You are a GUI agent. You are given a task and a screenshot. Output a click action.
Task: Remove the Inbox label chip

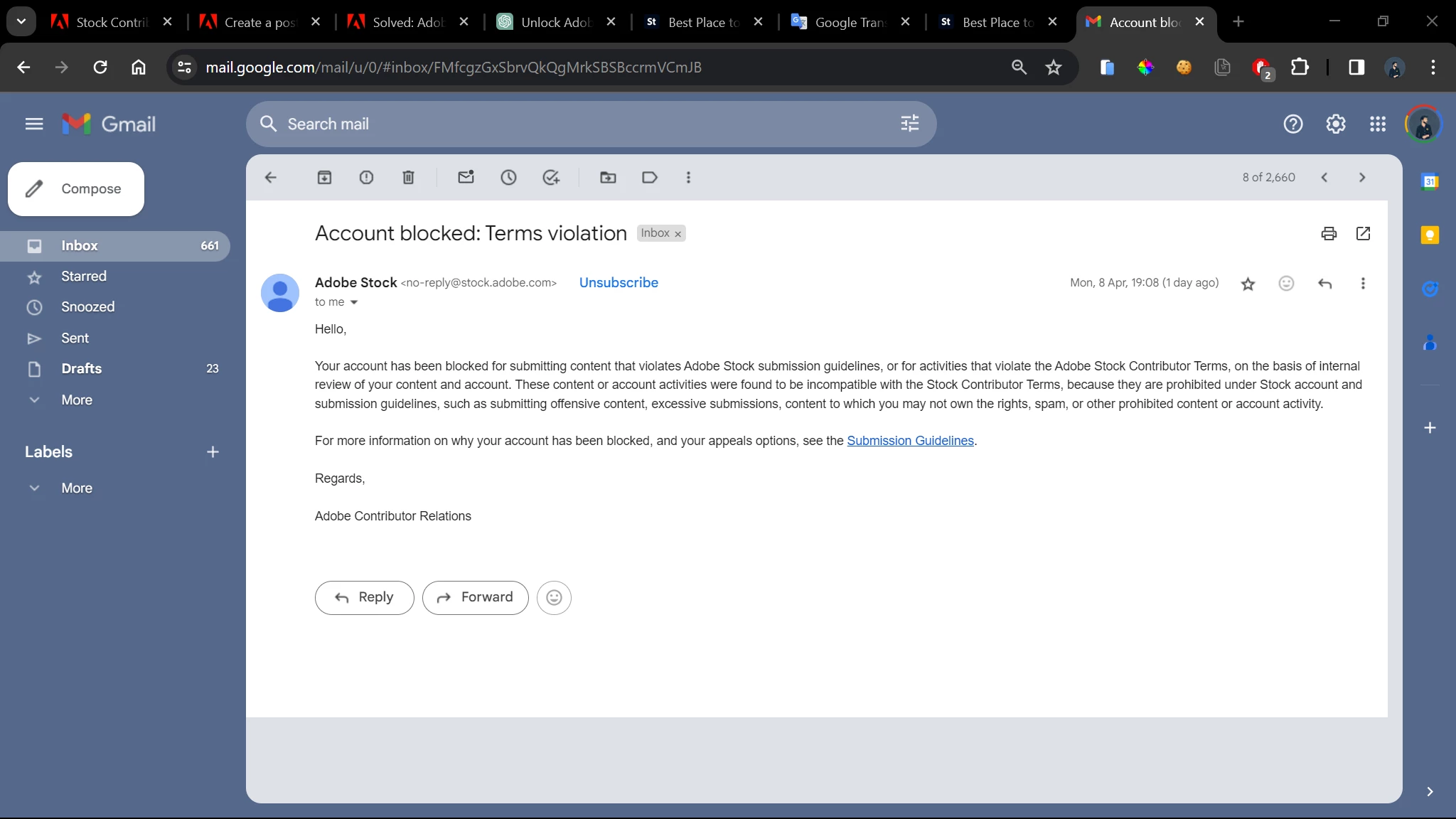pyautogui.click(x=678, y=234)
